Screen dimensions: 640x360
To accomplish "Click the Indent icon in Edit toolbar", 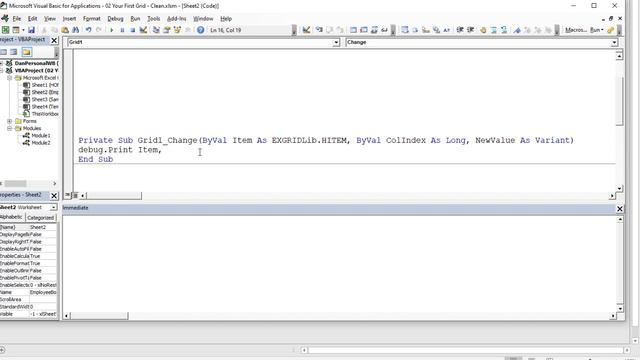I will 460,30.
